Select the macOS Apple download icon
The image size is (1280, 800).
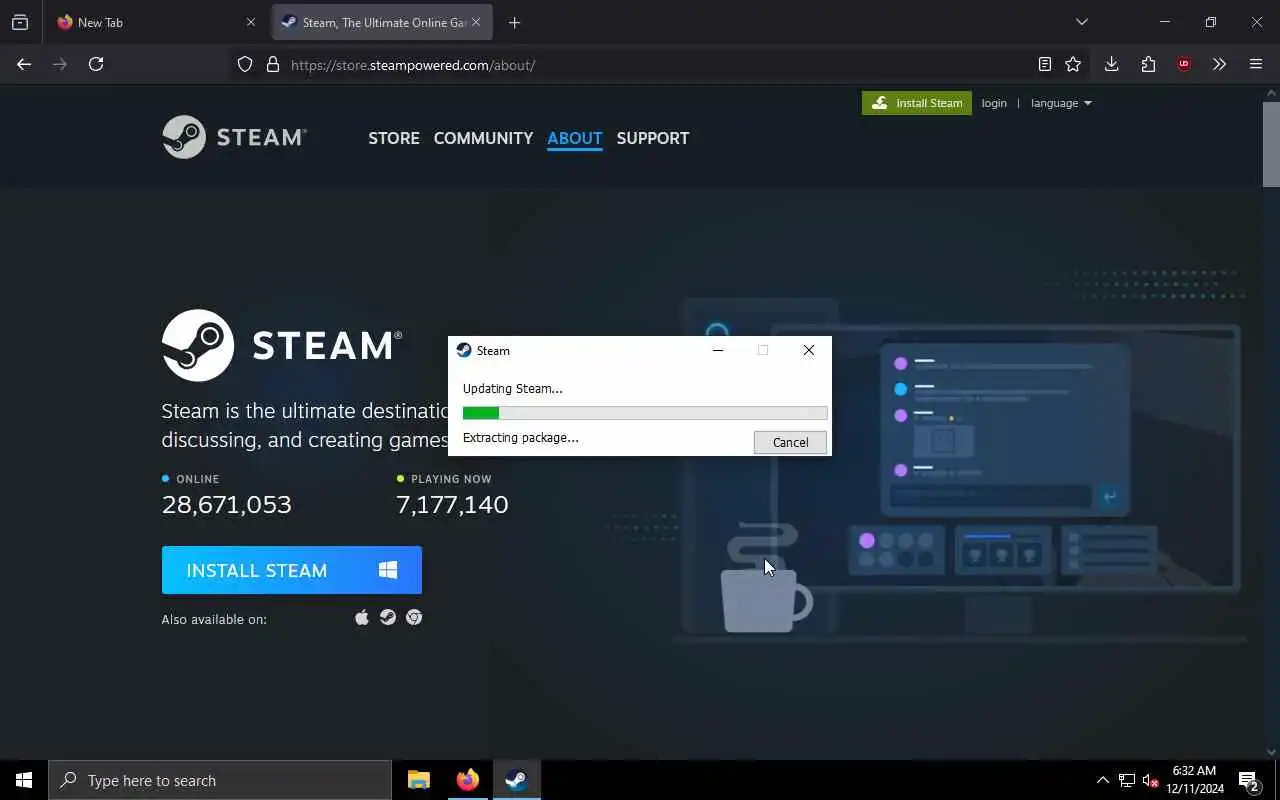click(362, 617)
